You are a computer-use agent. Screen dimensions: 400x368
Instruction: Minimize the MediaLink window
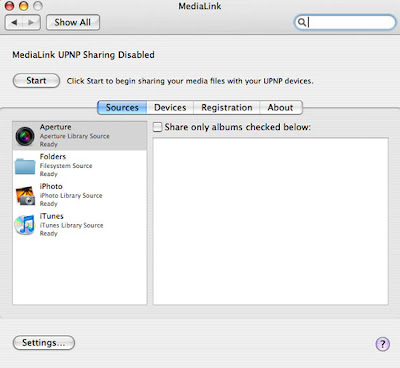(x=24, y=6)
